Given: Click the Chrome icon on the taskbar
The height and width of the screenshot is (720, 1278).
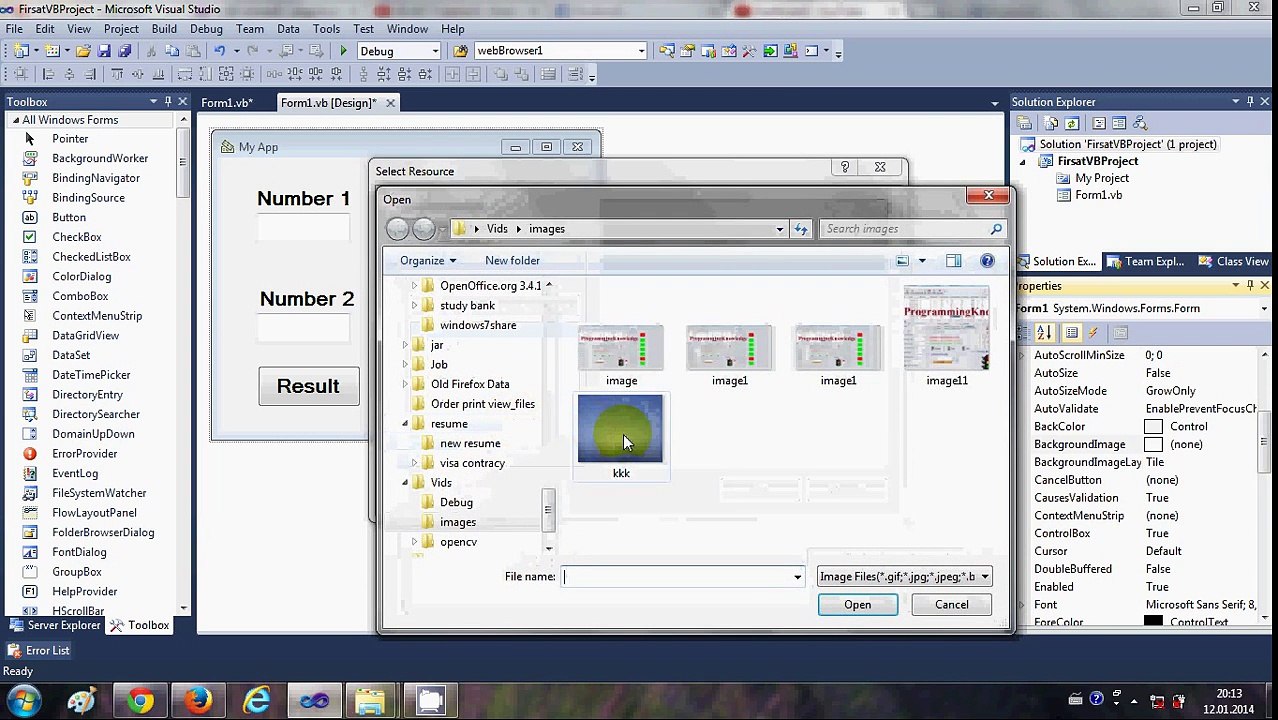Looking at the screenshot, I should pyautogui.click(x=140, y=701).
